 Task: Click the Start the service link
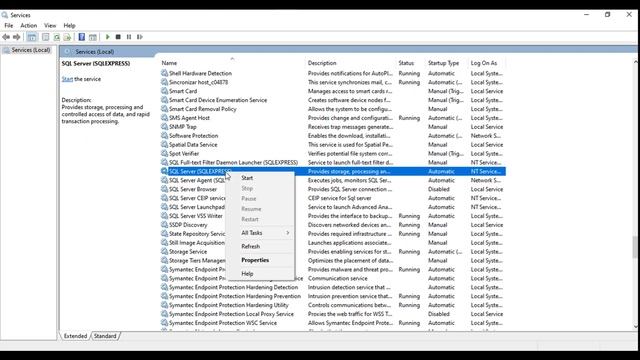tap(67, 79)
